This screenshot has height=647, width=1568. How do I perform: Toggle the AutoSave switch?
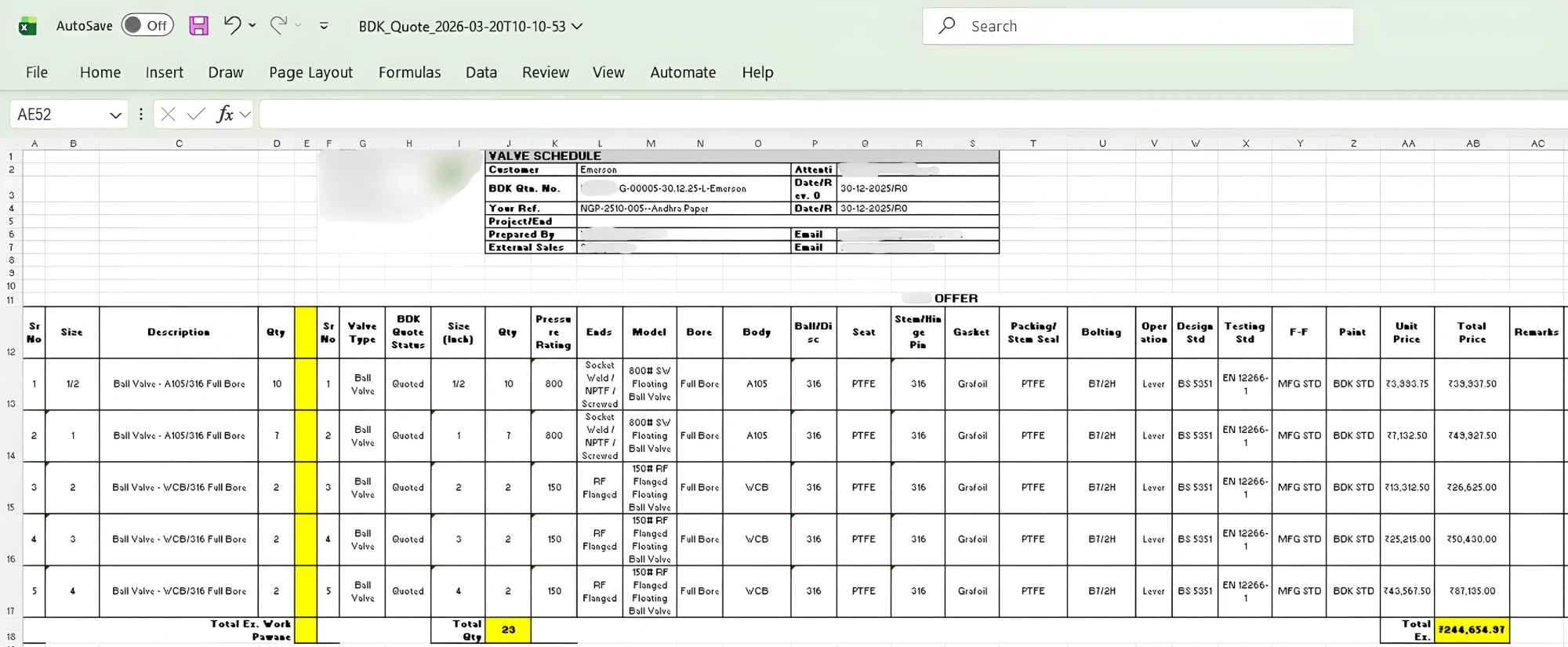point(147,26)
